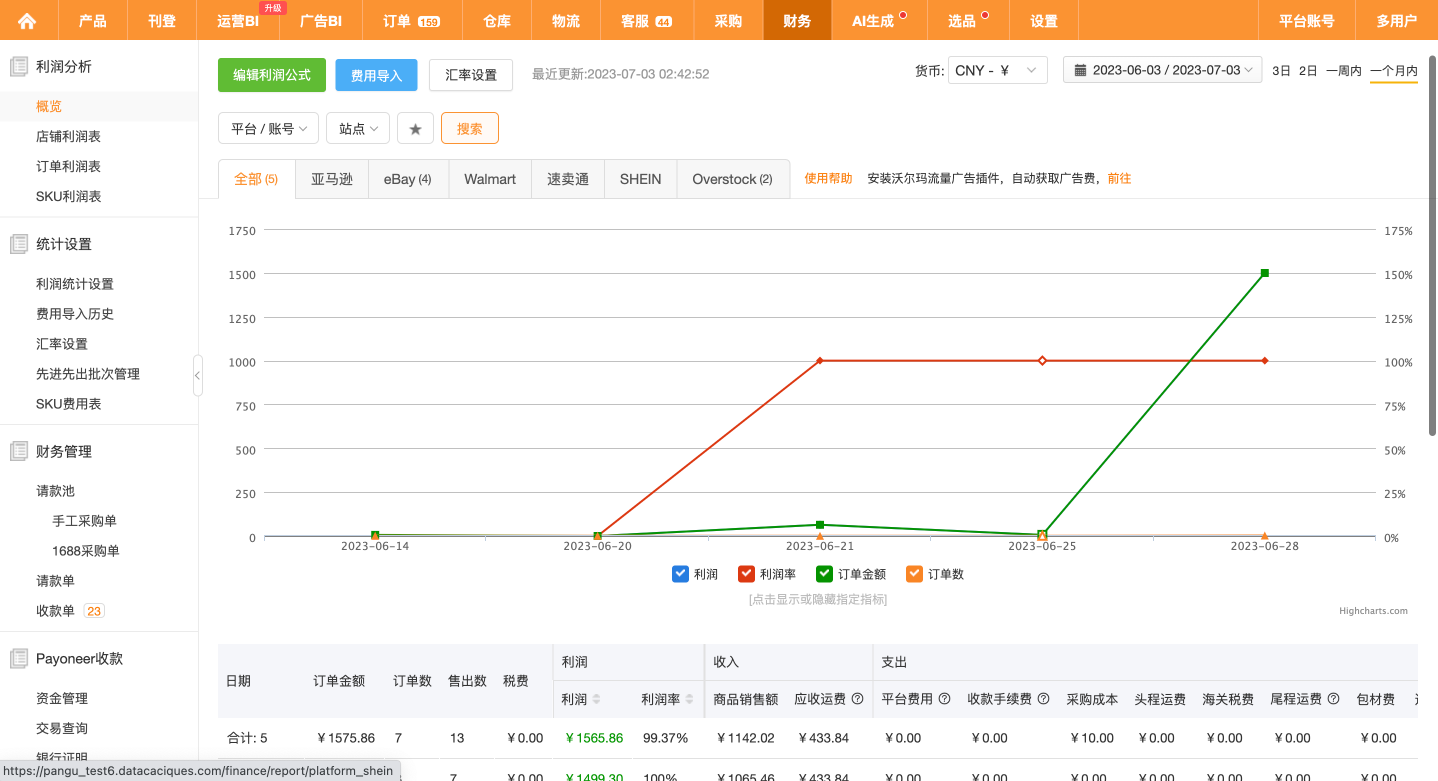Click the sidebar collapse arrow handle
1438x781 pixels.
click(197, 376)
